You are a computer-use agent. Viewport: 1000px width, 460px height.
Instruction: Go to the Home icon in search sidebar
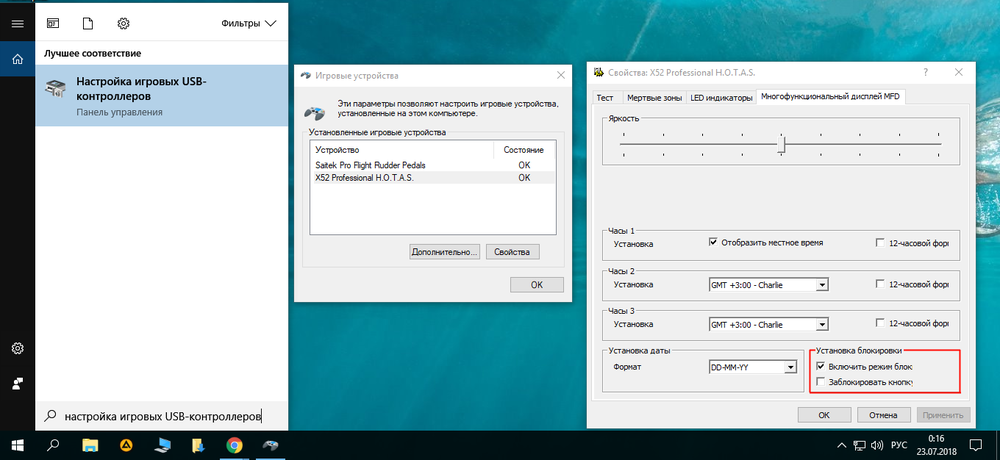click(x=17, y=59)
